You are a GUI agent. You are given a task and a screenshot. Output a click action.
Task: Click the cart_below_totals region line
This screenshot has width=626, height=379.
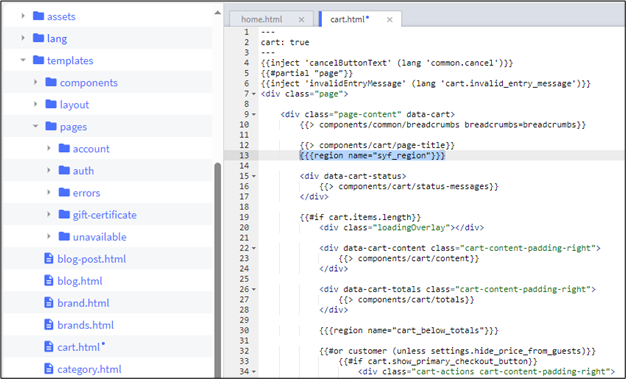pos(409,330)
